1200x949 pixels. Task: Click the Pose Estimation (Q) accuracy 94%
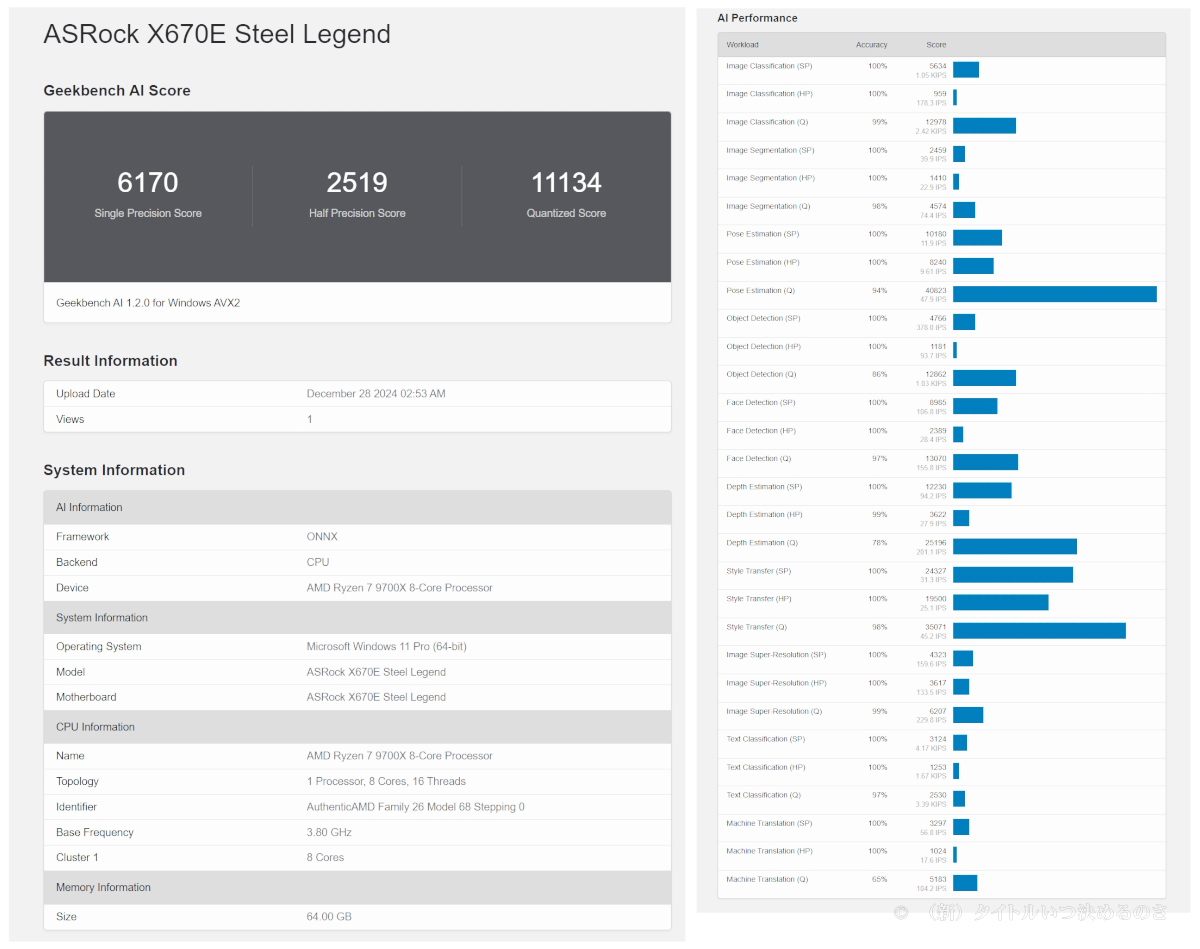[879, 290]
